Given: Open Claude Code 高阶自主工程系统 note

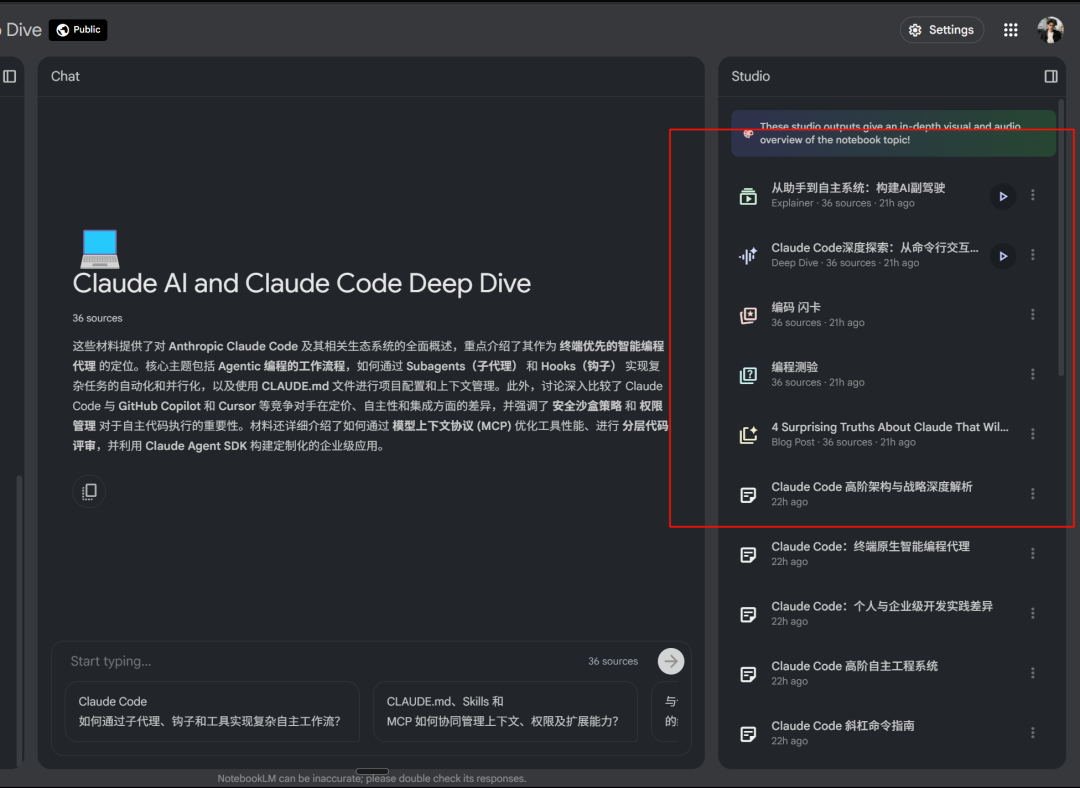Looking at the screenshot, I should (x=854, y=667).
